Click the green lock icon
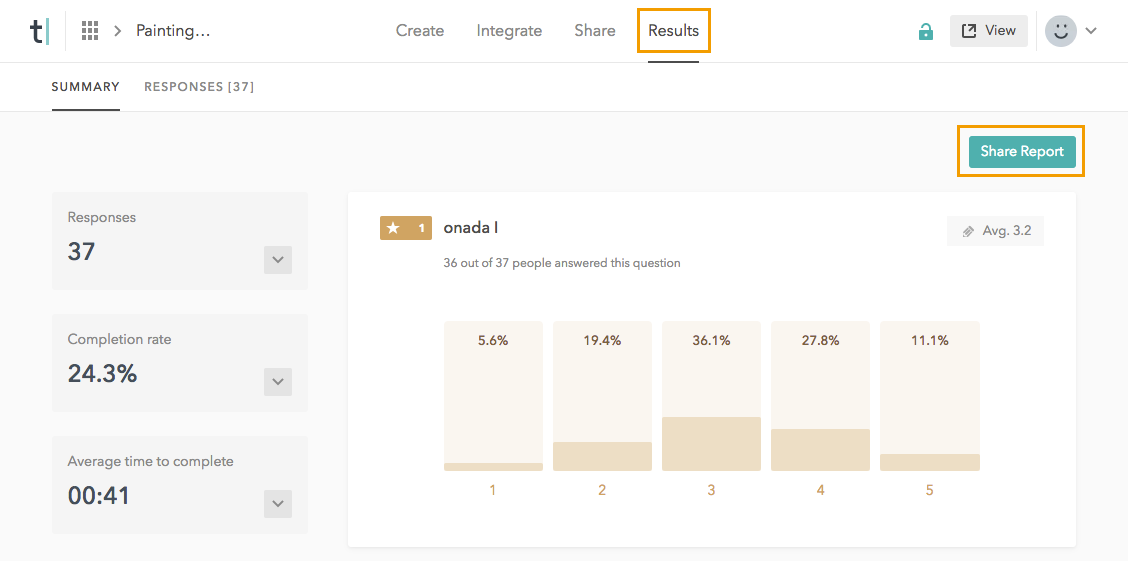Screen dimensions: 1128x561 pyautogui.click(x=926, y=31)
